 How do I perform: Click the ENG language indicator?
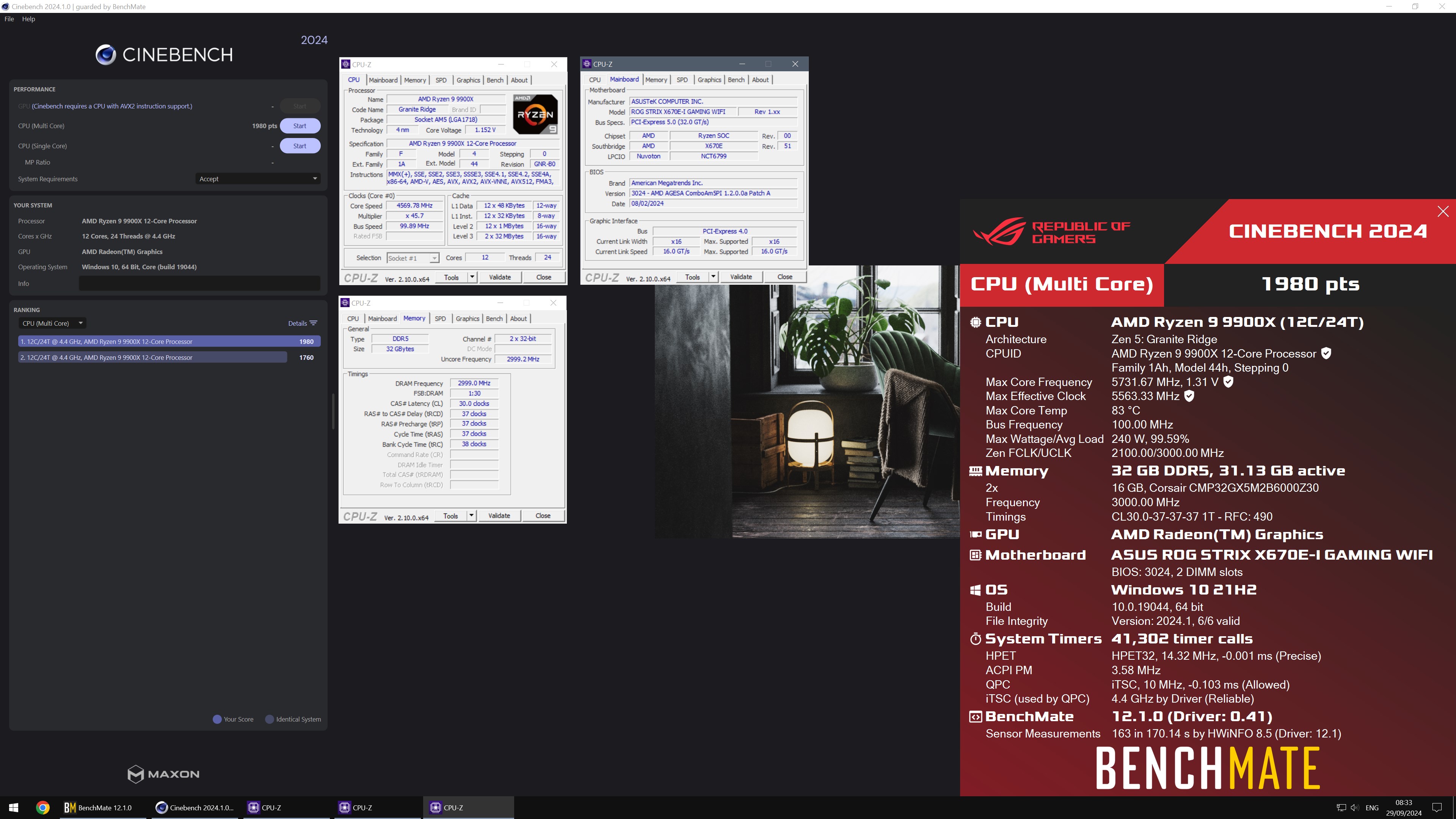click(x=1372, y=808)
